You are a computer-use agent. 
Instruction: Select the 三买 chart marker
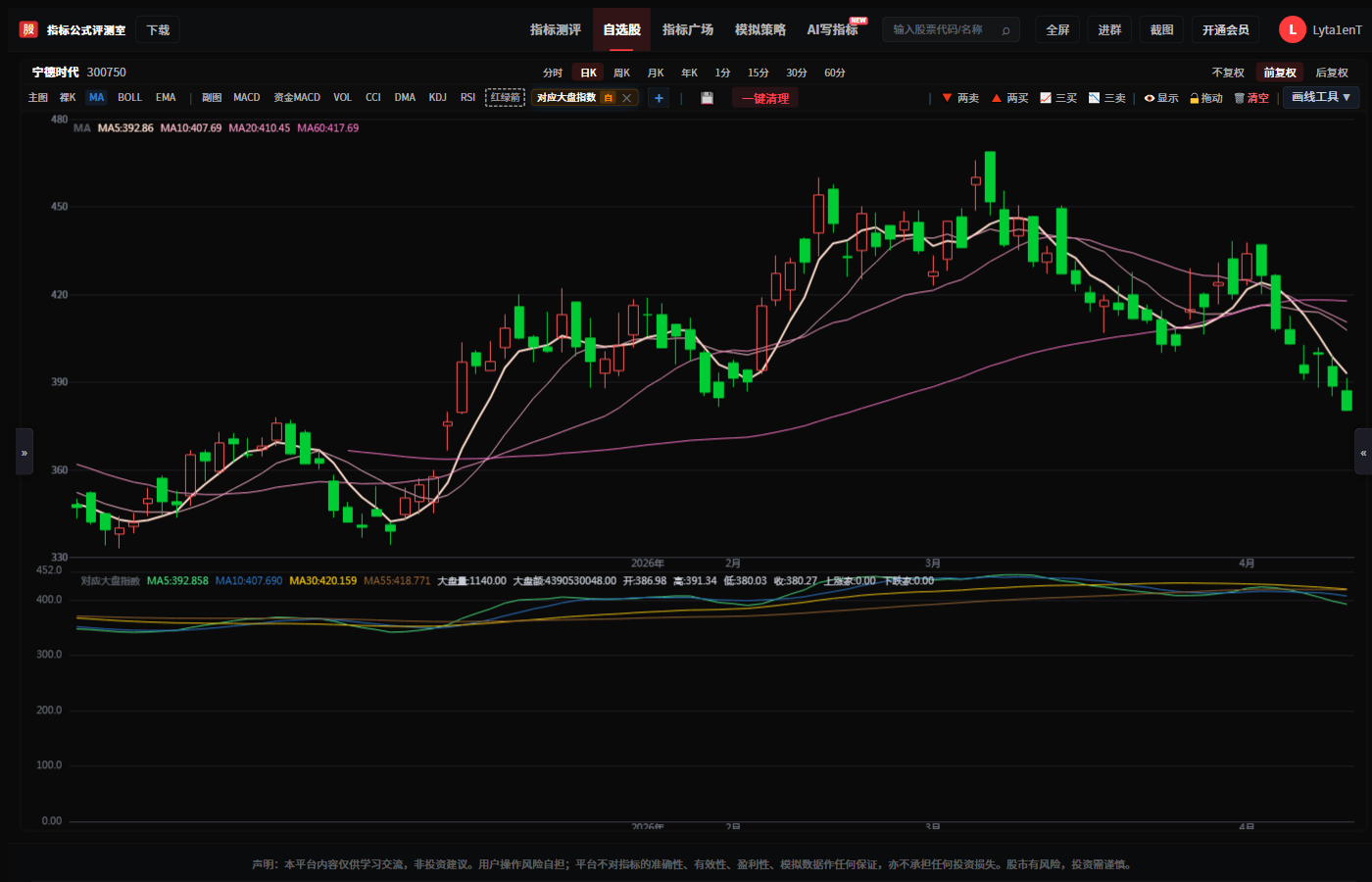[1058, 98]
